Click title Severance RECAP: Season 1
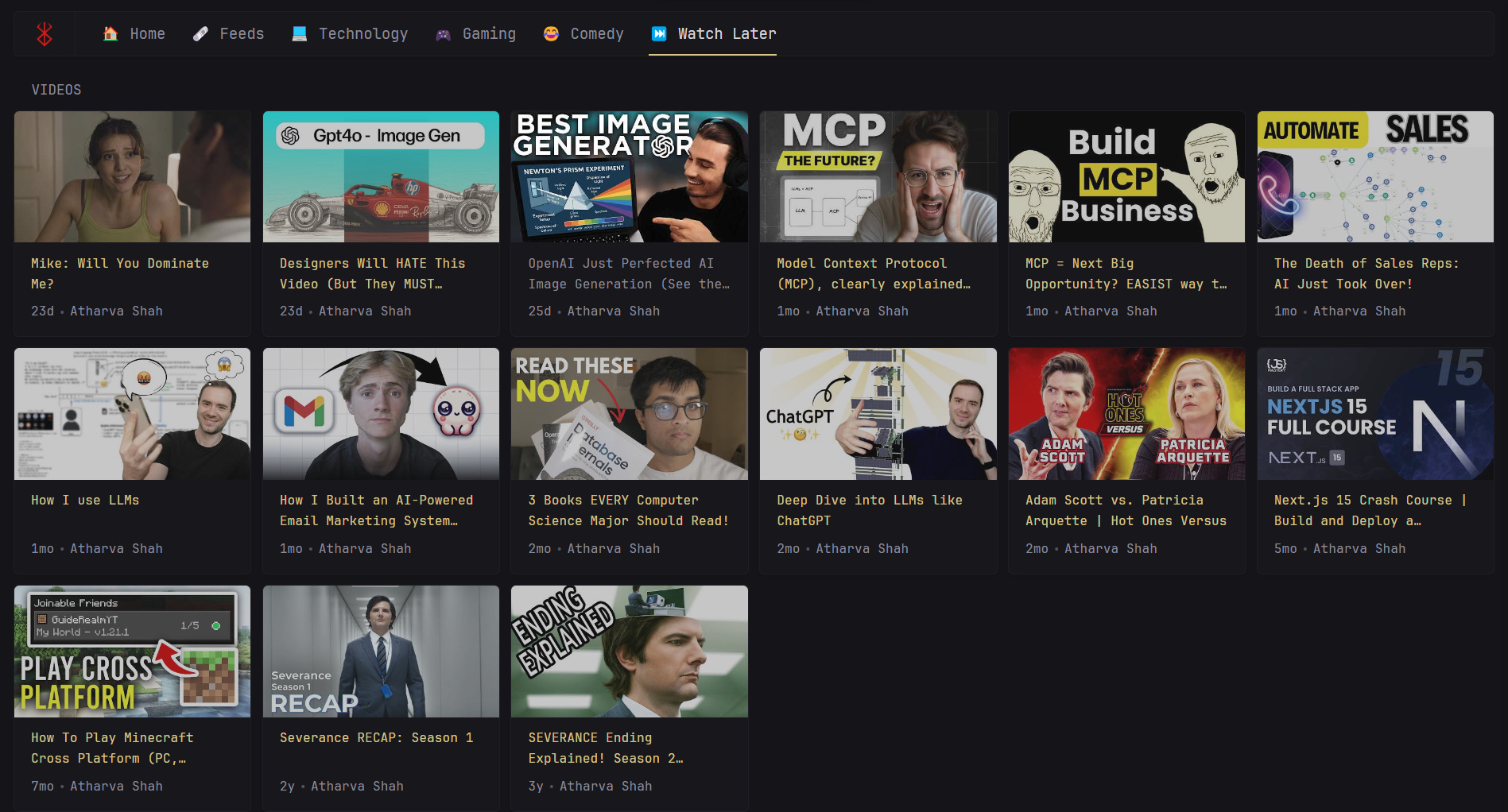The width and height of the screenshot is (1508, 812). point(376,737)
